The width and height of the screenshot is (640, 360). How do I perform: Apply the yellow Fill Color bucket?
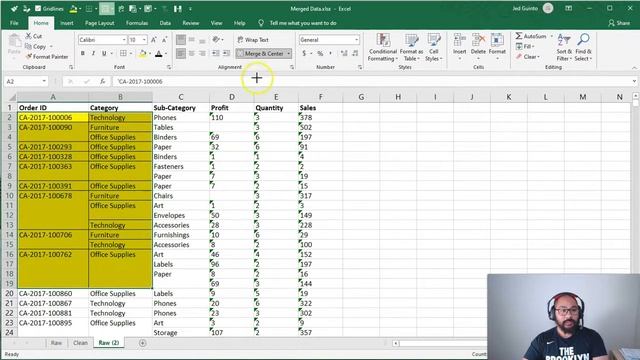click(142, 53)
